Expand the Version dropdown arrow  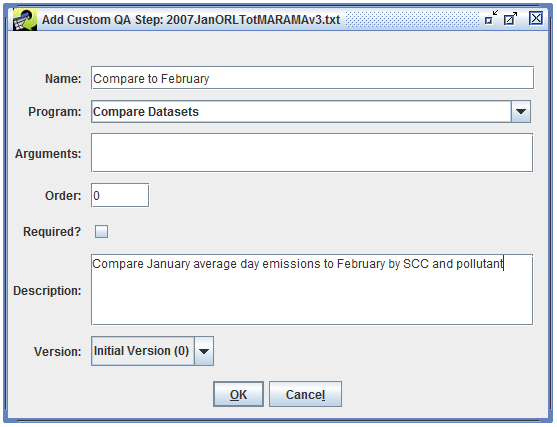pos(204,351)
